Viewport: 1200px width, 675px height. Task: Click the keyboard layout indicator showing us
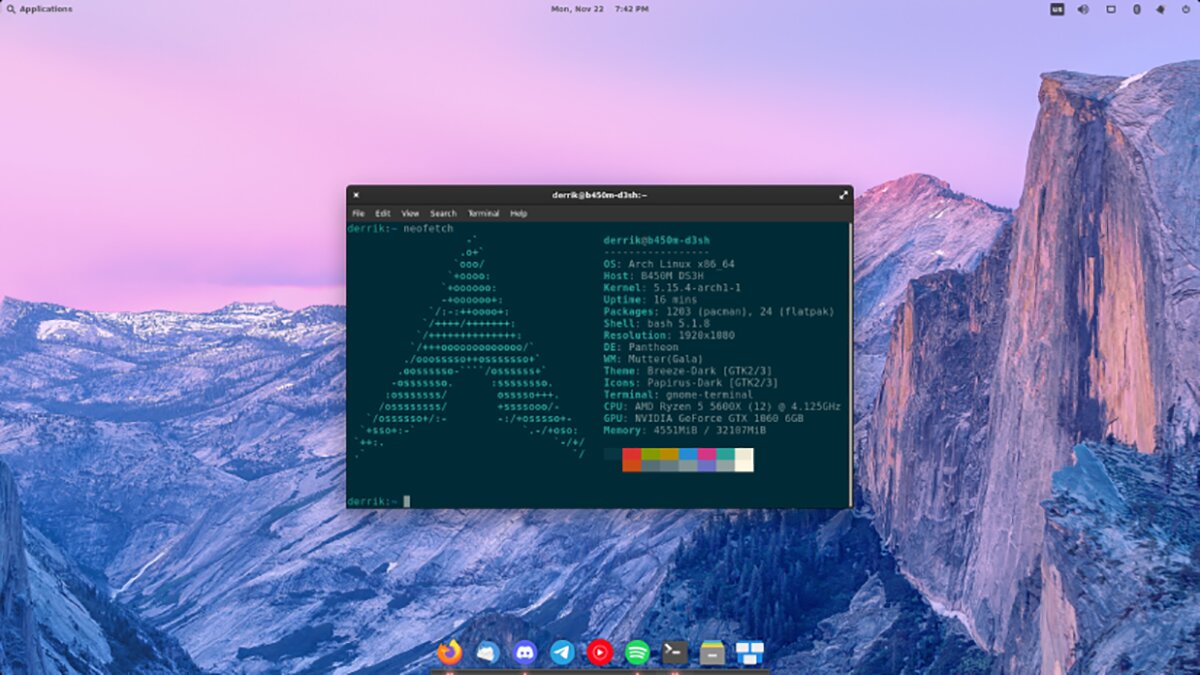[1057, 8]
